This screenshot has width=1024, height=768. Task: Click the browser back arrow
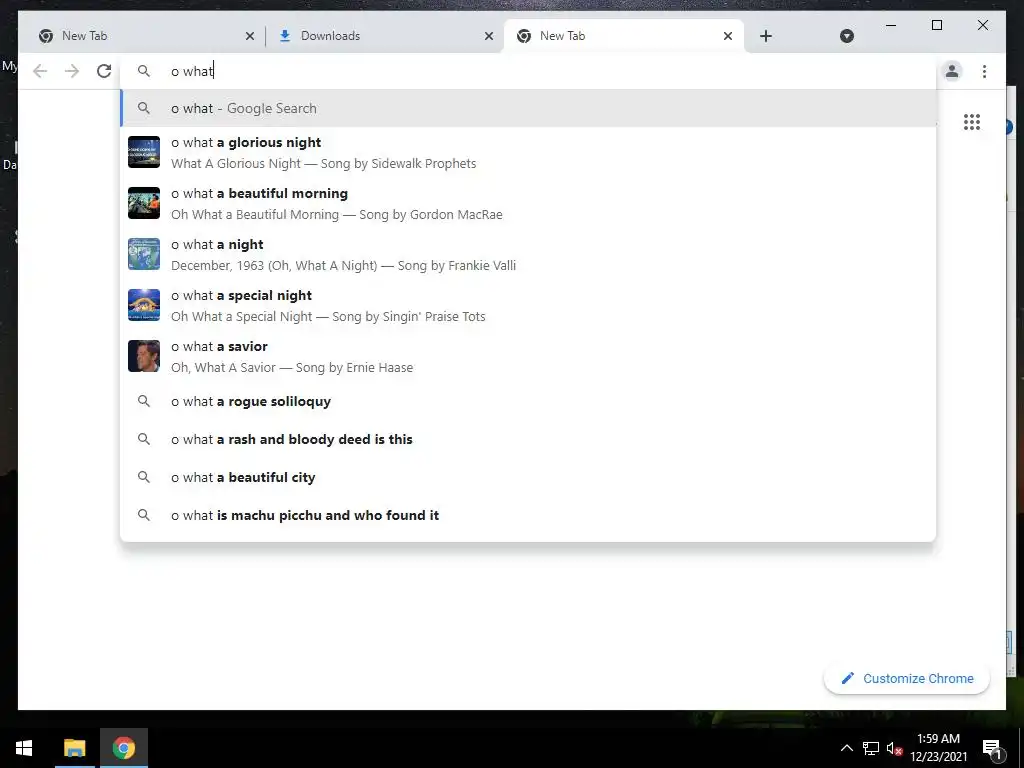40,71
